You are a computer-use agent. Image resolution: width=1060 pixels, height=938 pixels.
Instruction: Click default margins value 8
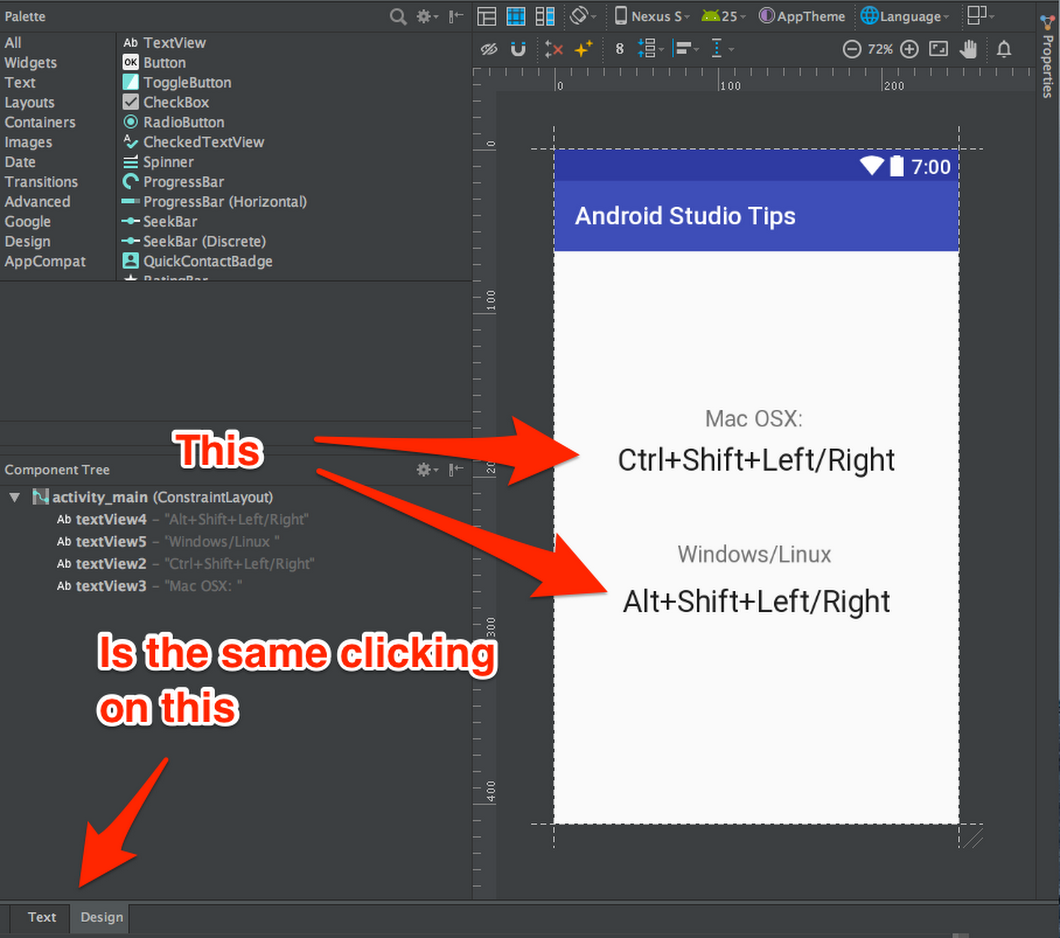click(619, 49)
